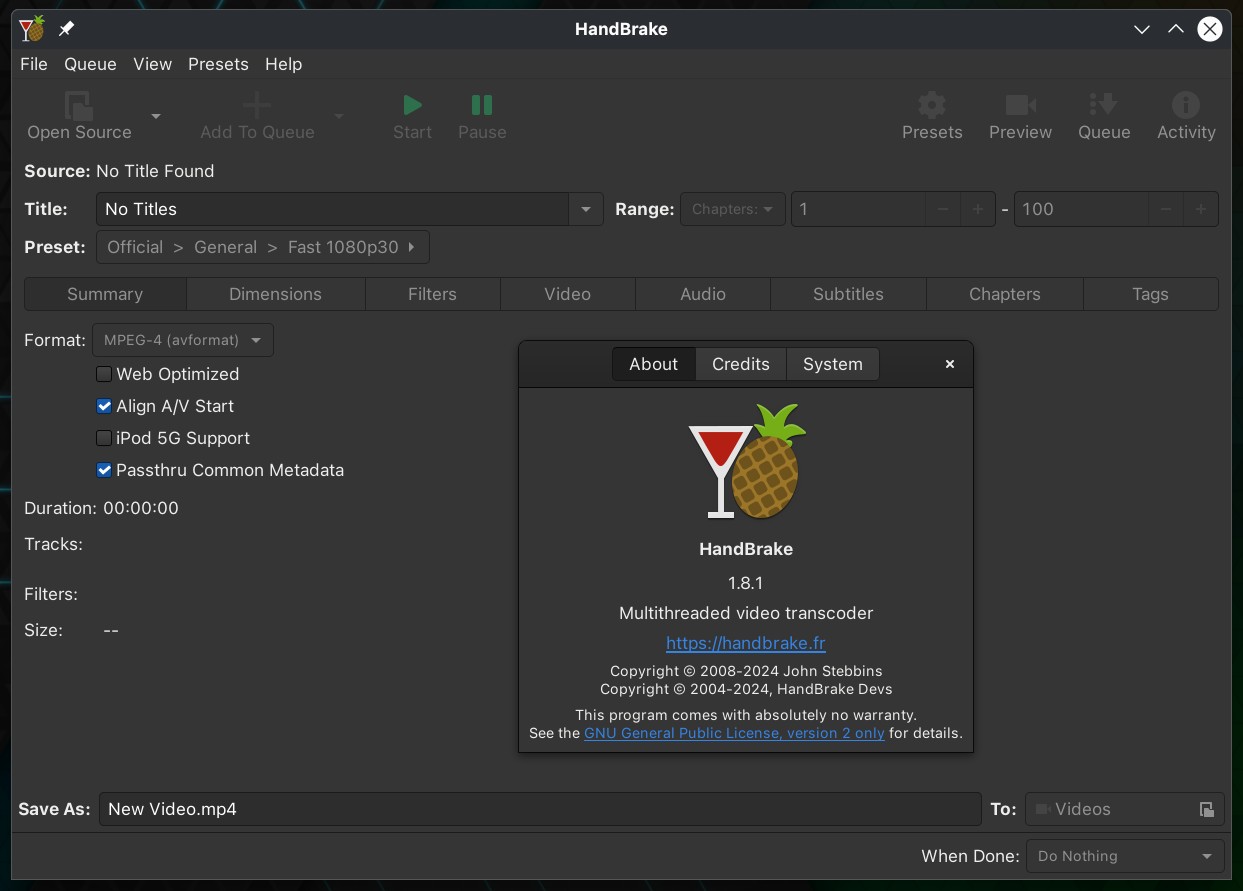
Task: Show the Queue panel icon
Action: (x=1104, y=105)
